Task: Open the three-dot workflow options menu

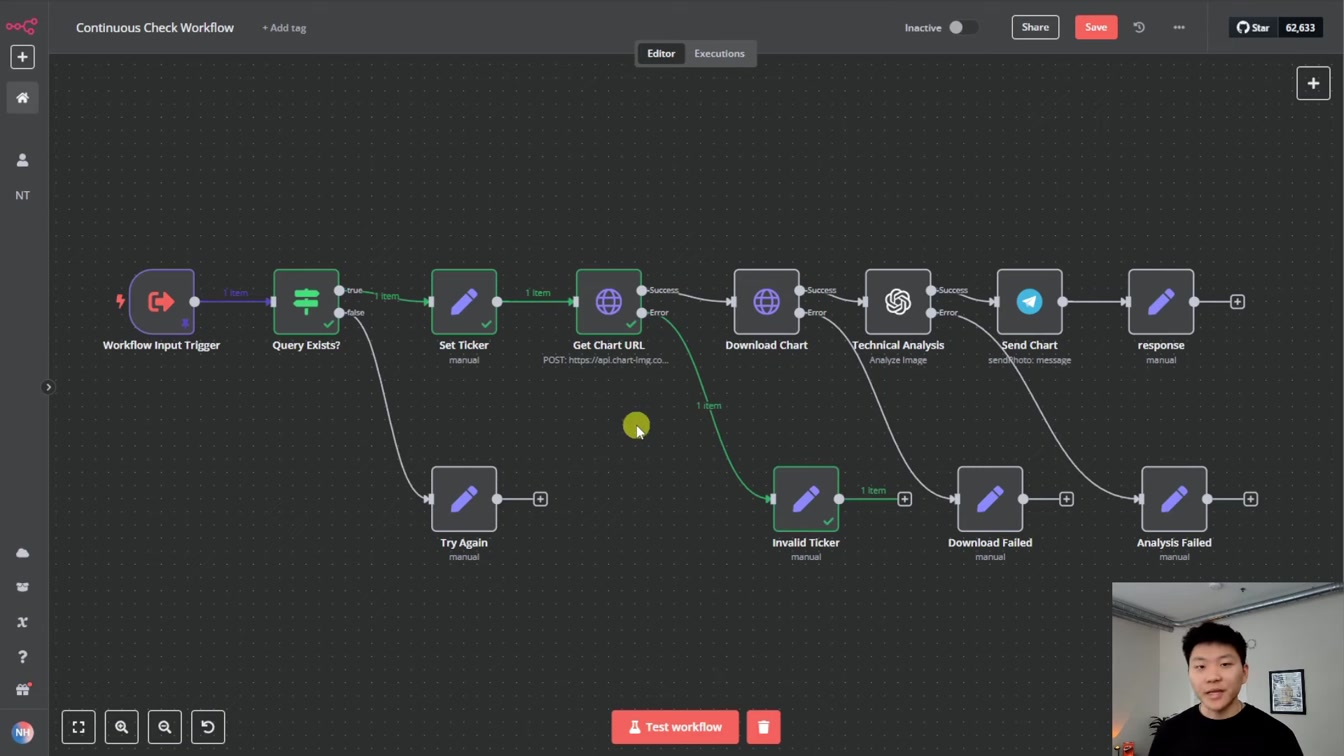Action: [1179, 27]
